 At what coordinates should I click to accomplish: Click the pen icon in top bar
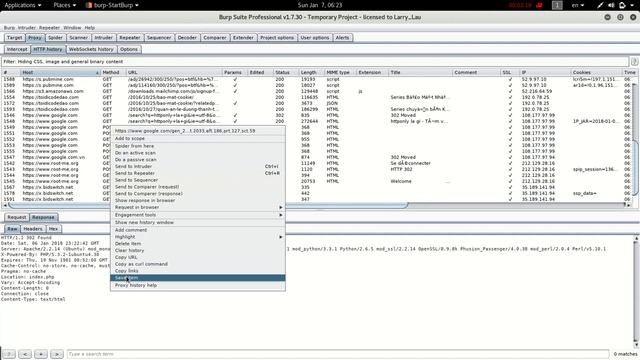coord(600,5)
